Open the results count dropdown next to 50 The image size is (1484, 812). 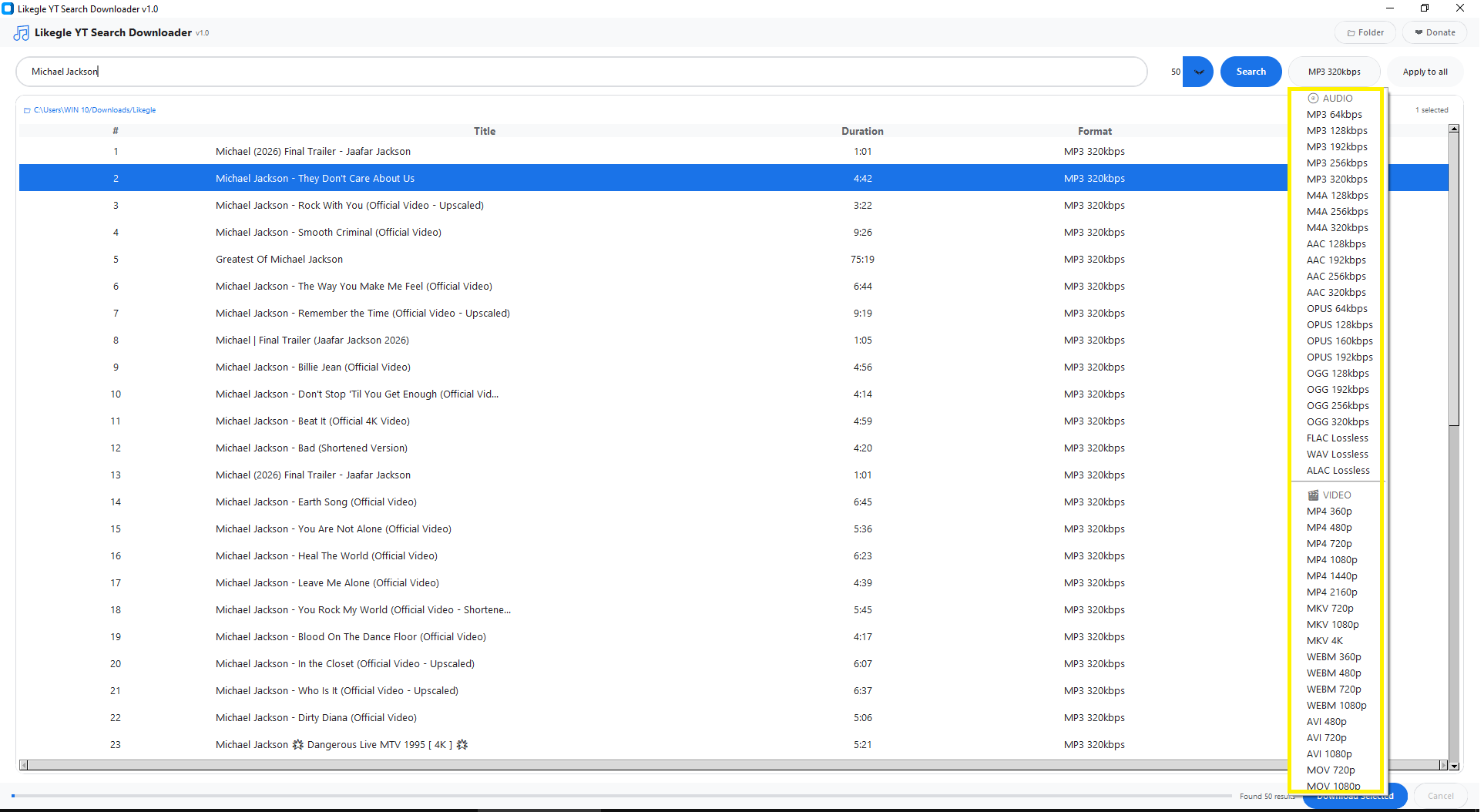1198,71
